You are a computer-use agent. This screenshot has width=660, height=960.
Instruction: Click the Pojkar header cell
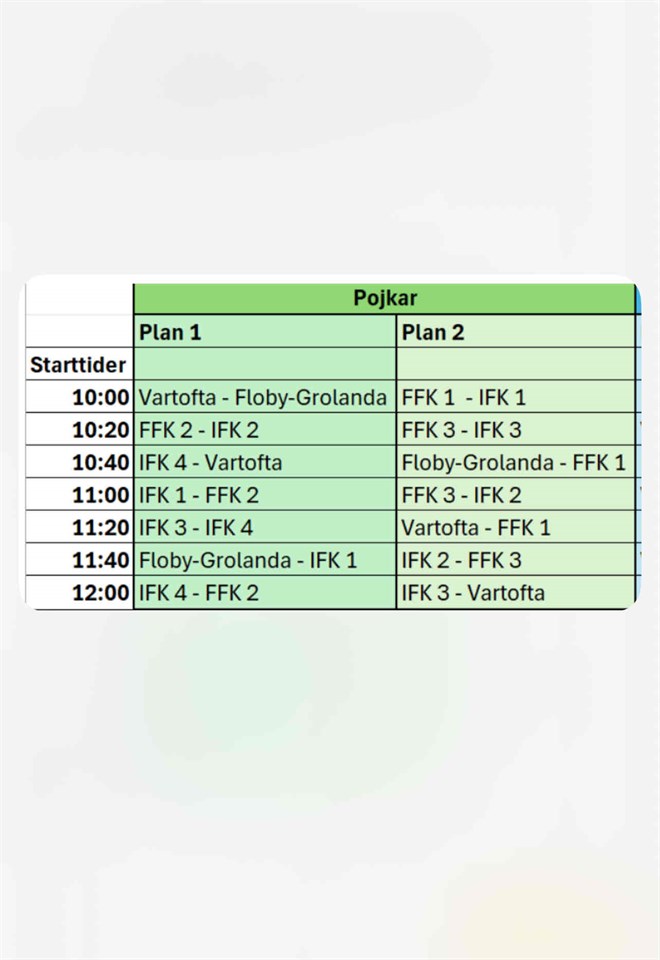pos(384,298)
